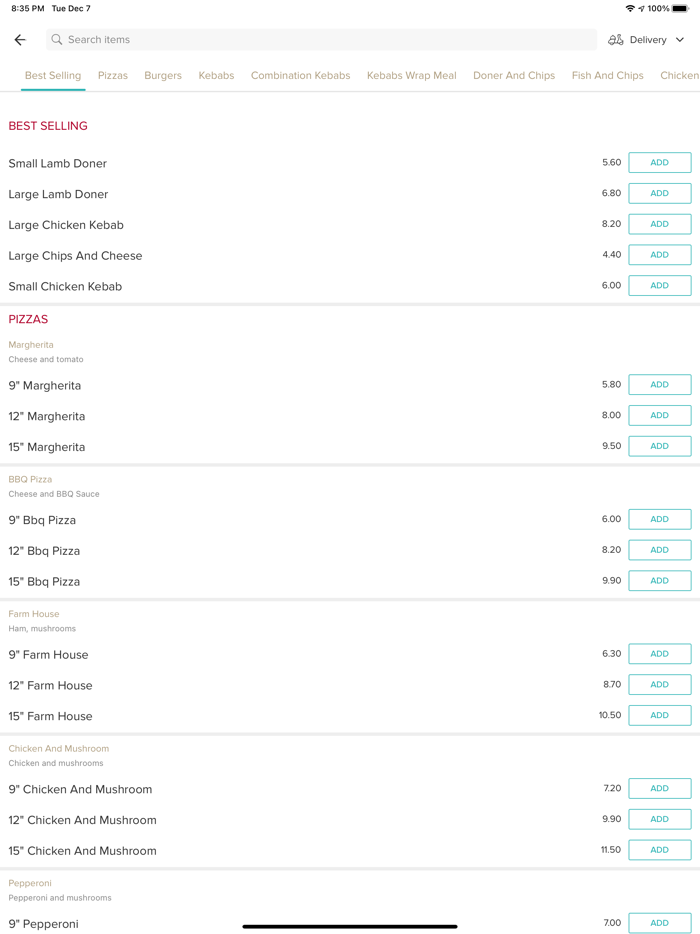Add Large Chips And Cheese

[x=659, y=255]
